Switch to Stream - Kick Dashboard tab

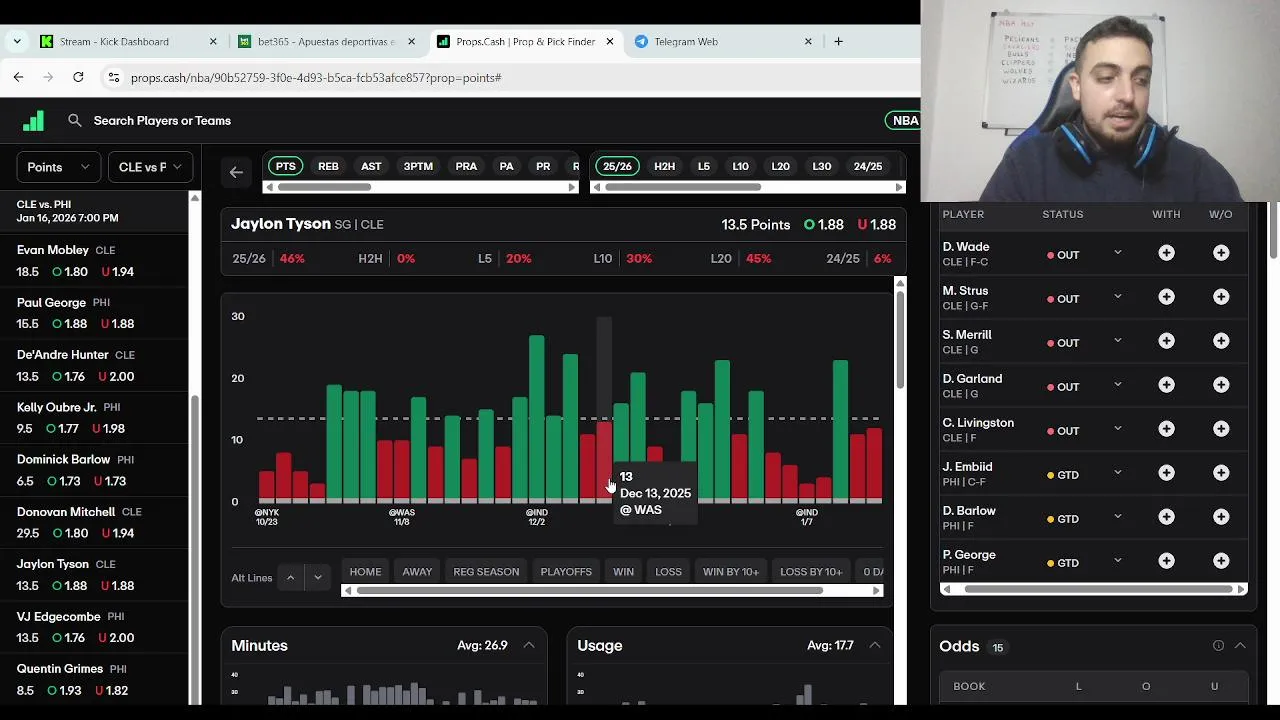[x=127, y=41]
